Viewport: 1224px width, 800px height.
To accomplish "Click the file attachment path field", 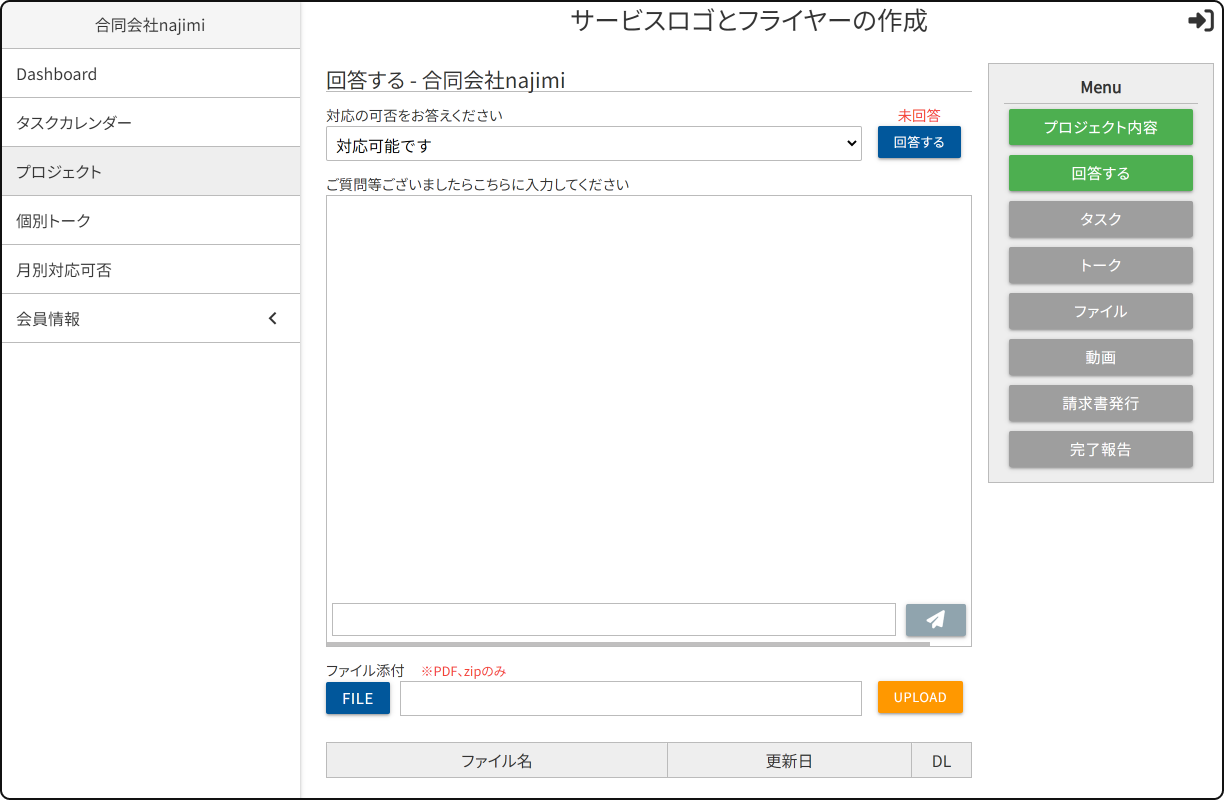I will tap(630, 698).
